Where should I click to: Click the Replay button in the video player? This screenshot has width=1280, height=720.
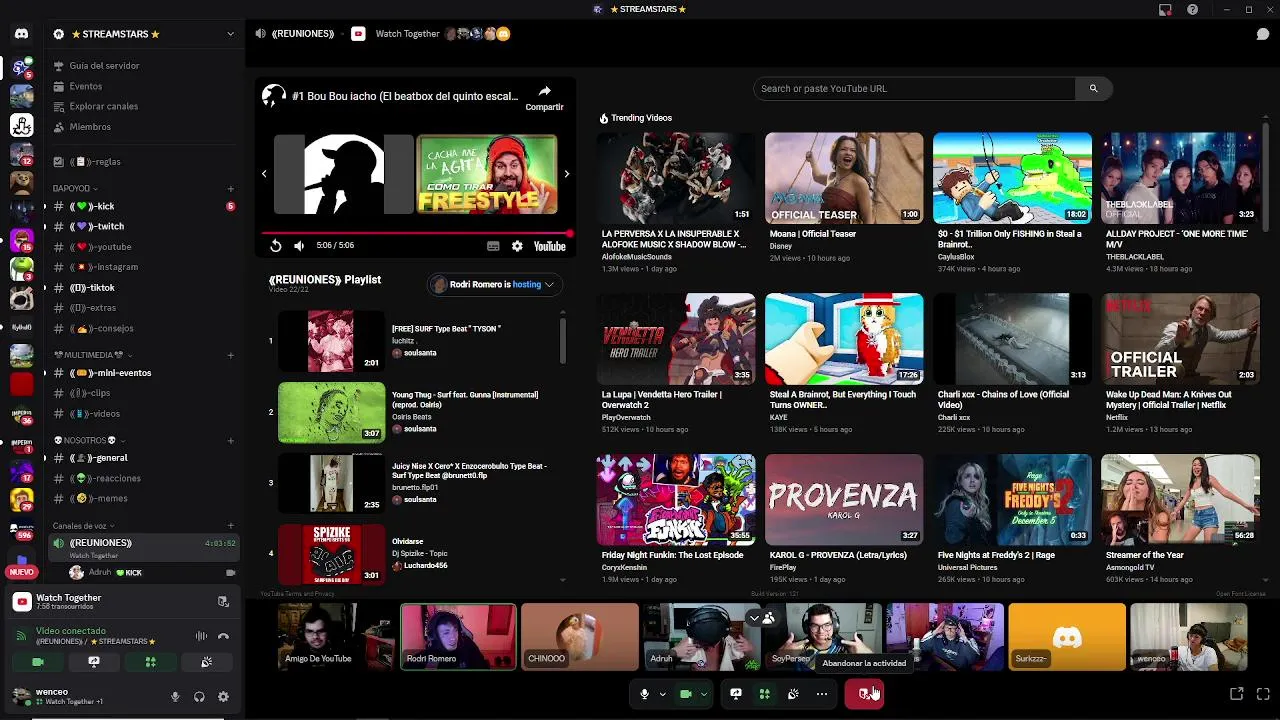(x=276, y=245)
